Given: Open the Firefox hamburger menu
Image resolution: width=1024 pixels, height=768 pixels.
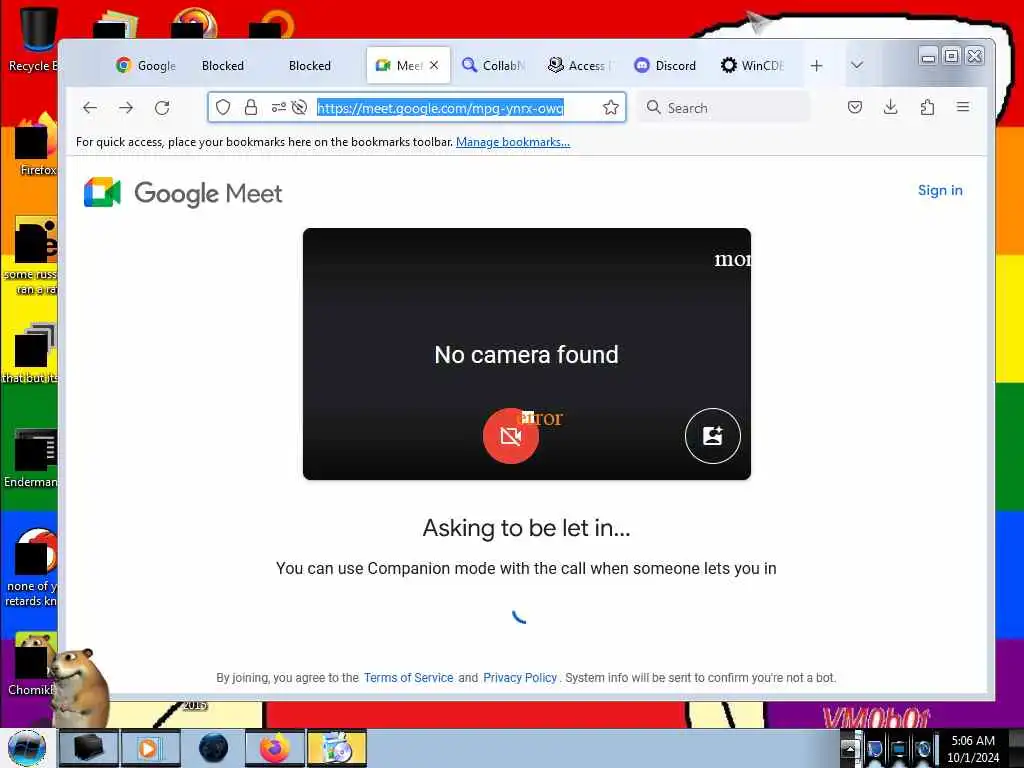Looking at the screenshot, I should tap(963, 107).
